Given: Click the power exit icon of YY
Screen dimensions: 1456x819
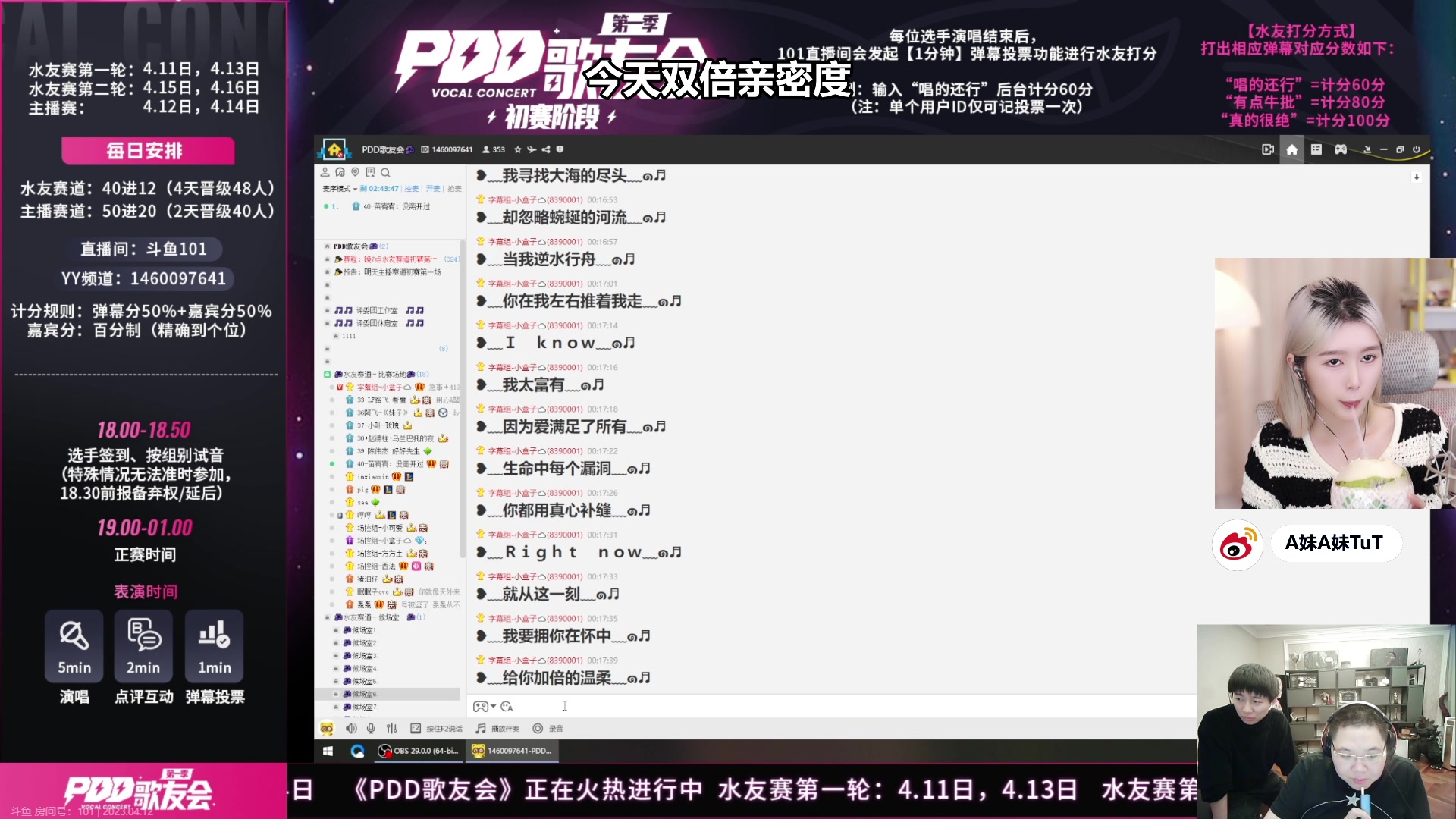Looking at the screenshot, I should pos(1416,149).
